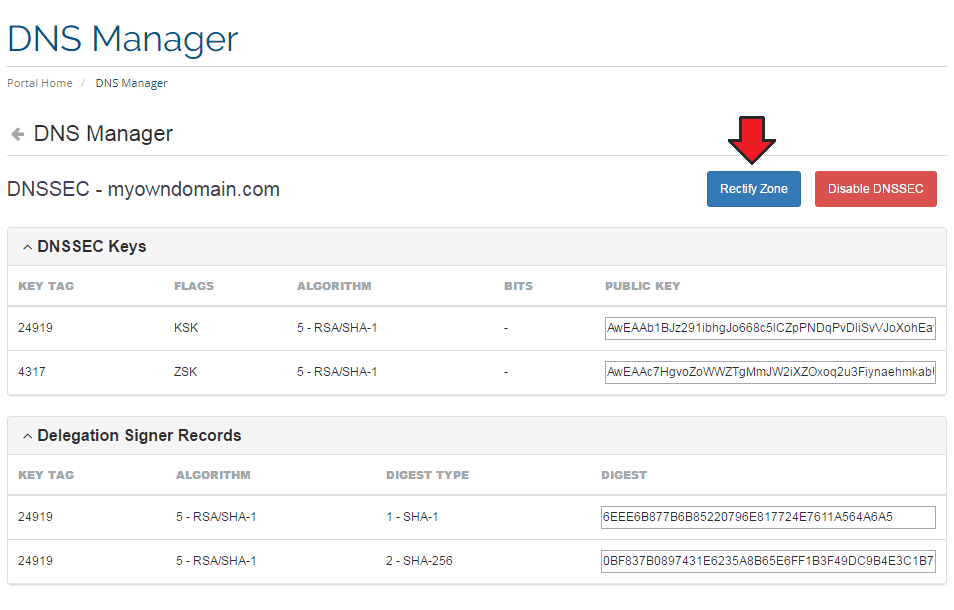Click the large DNS Manager page title
Screen dimensions: 954x610
123,39
